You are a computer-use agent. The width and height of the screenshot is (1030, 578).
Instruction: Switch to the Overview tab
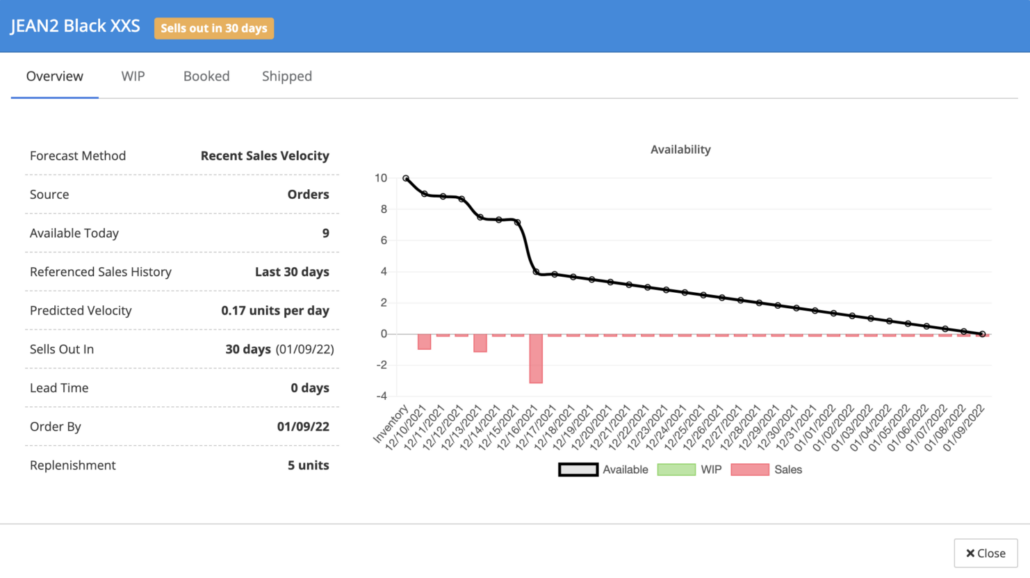point(55,76)
